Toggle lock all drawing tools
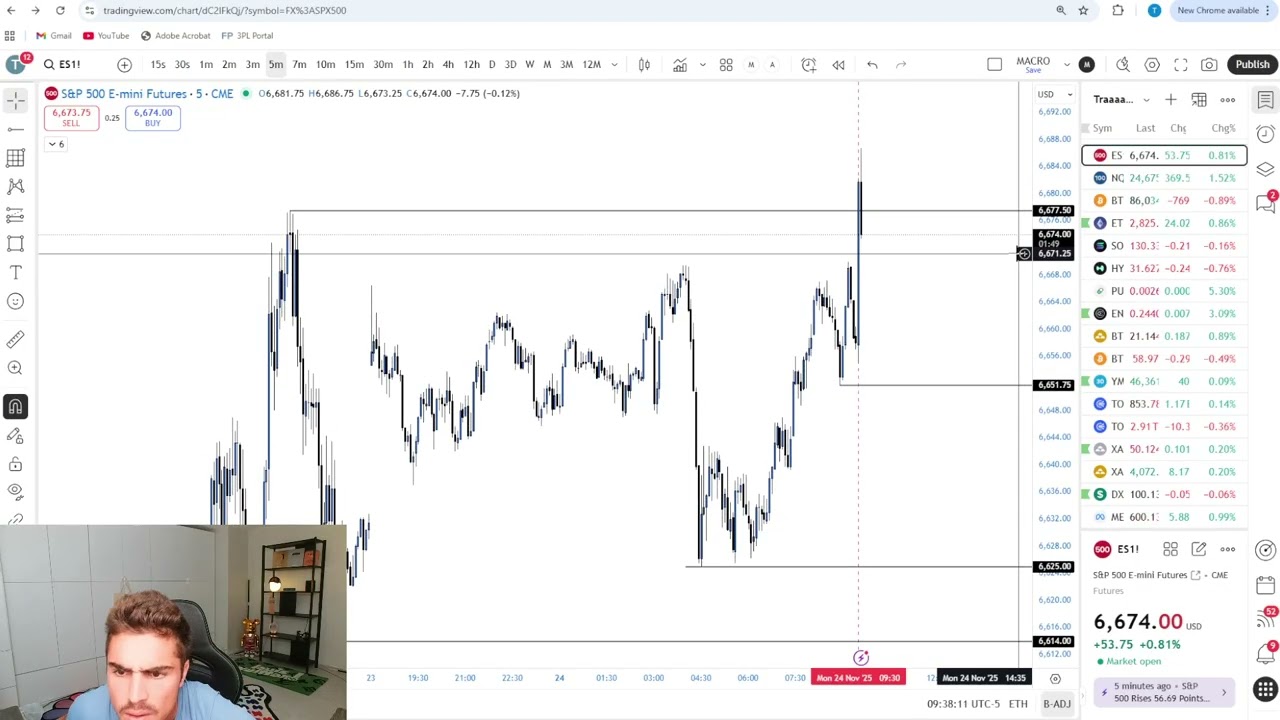Screen dimensions: 1280x720 [15, 464]
